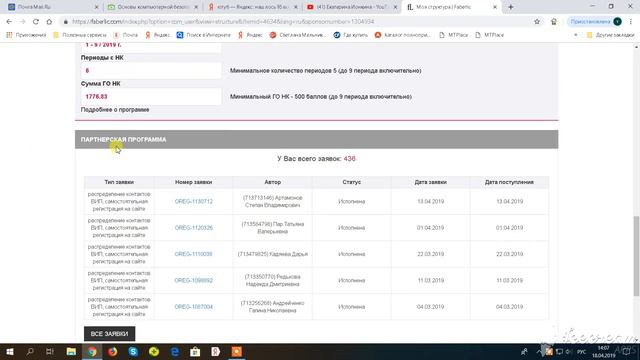
Task: Click the Тип заявки column header
Action: tap(119, 182)
